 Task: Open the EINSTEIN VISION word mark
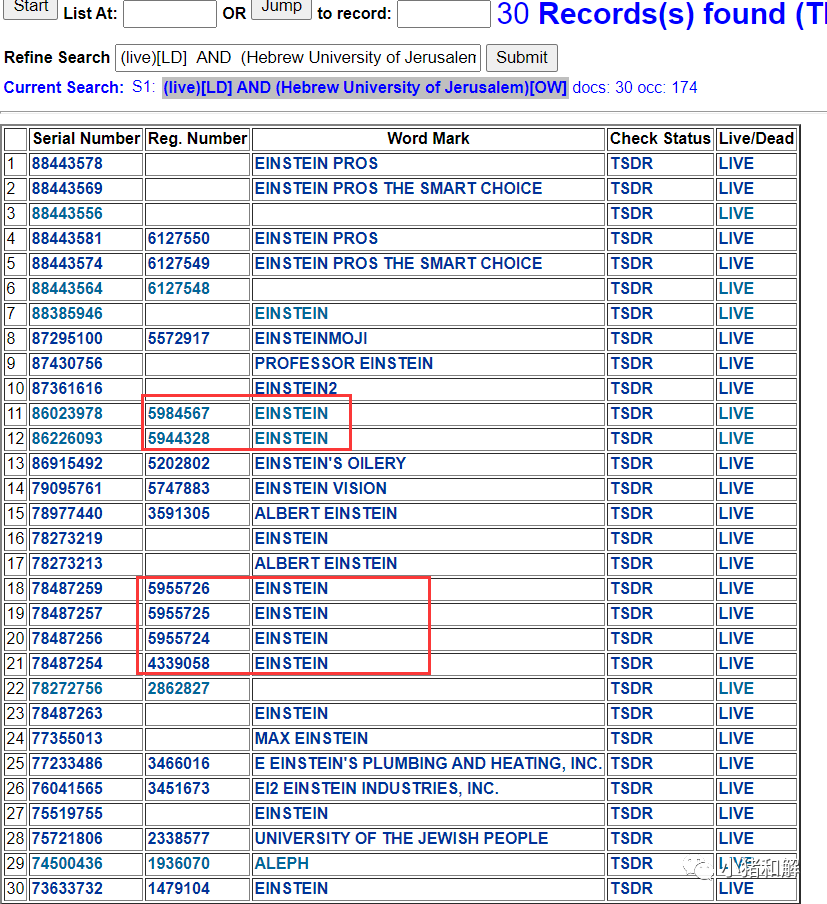click(x=321, y=488)
